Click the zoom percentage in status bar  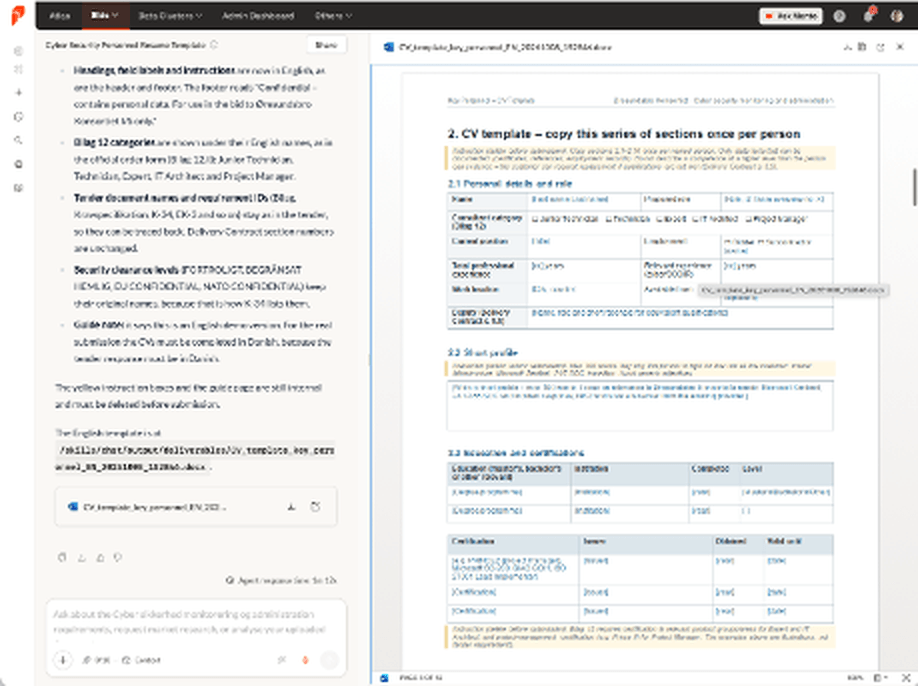coord(855,678)
